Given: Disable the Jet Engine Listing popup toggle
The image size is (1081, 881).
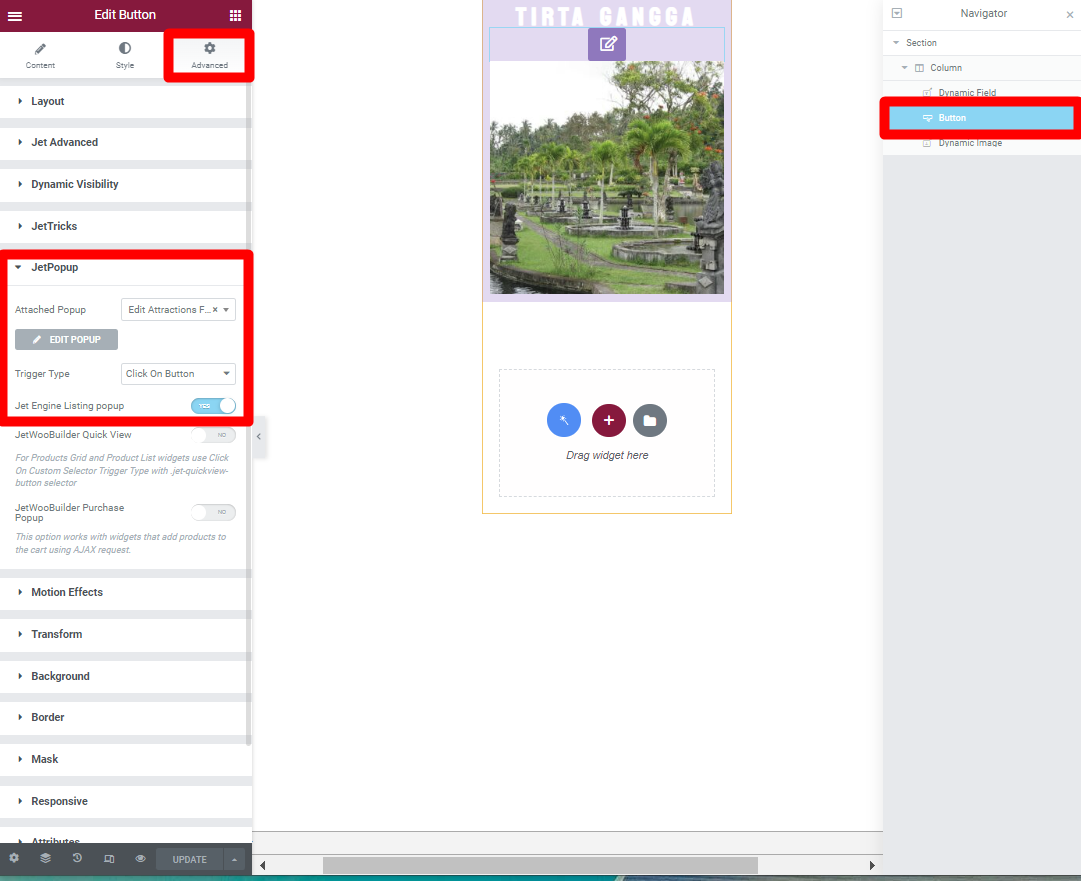Looking at the screenshot, I should [x=213, y=406].
